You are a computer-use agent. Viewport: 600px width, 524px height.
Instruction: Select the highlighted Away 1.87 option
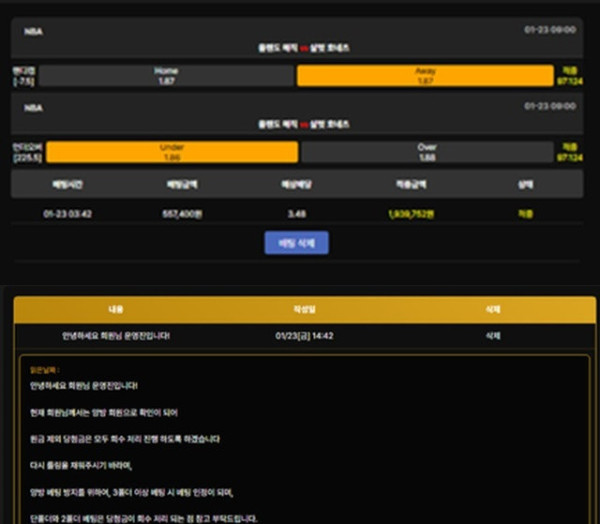pyautogui.click(x=424, y=76)
